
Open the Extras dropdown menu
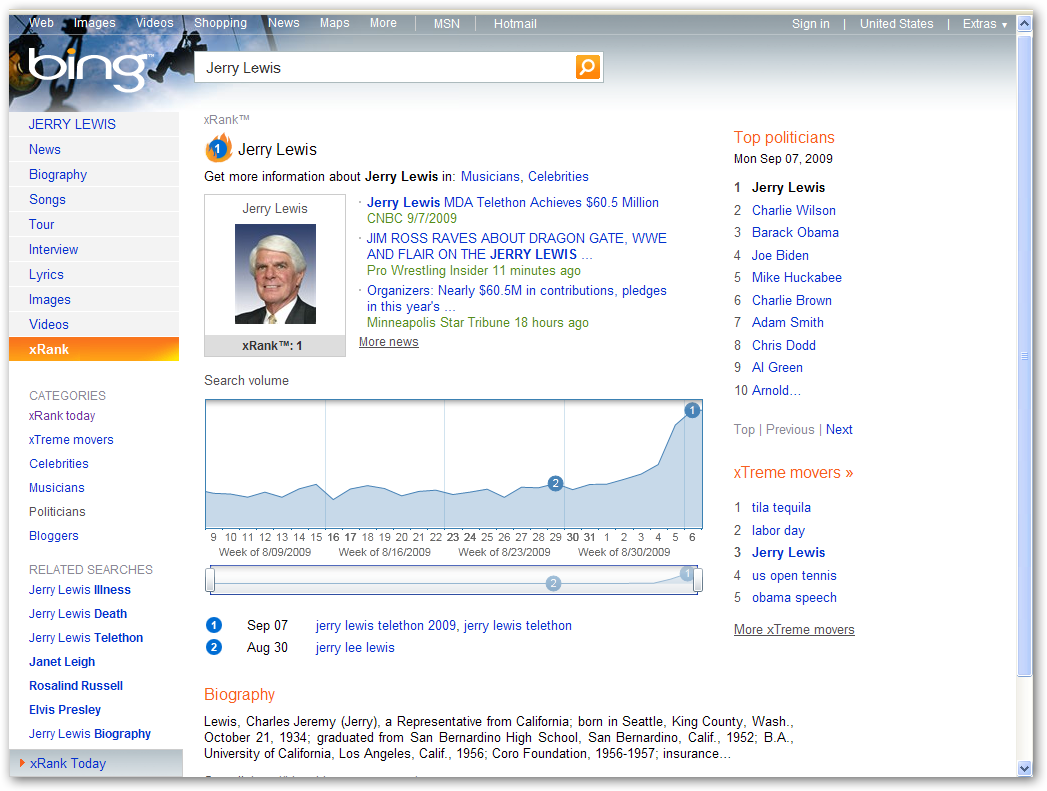click(984, 24)
